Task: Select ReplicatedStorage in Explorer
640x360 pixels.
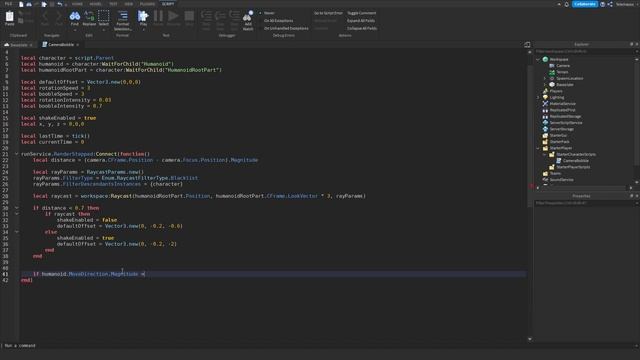Action: coord(565,116)
